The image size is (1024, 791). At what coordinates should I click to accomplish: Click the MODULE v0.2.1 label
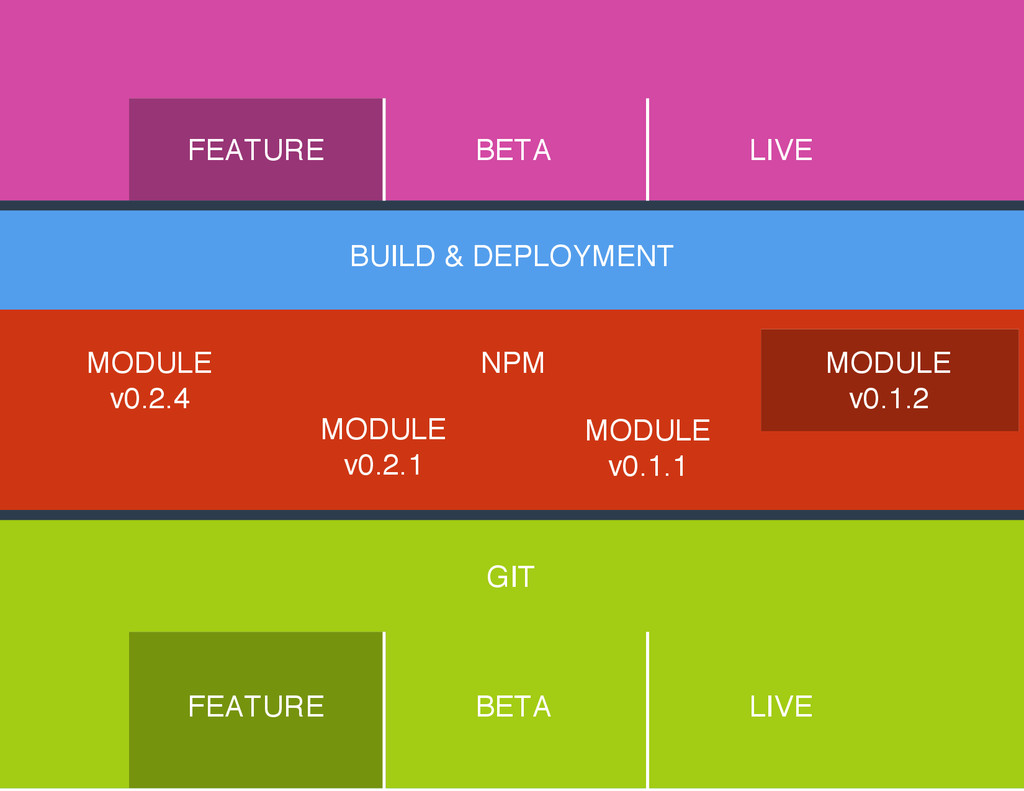(383, 447)
